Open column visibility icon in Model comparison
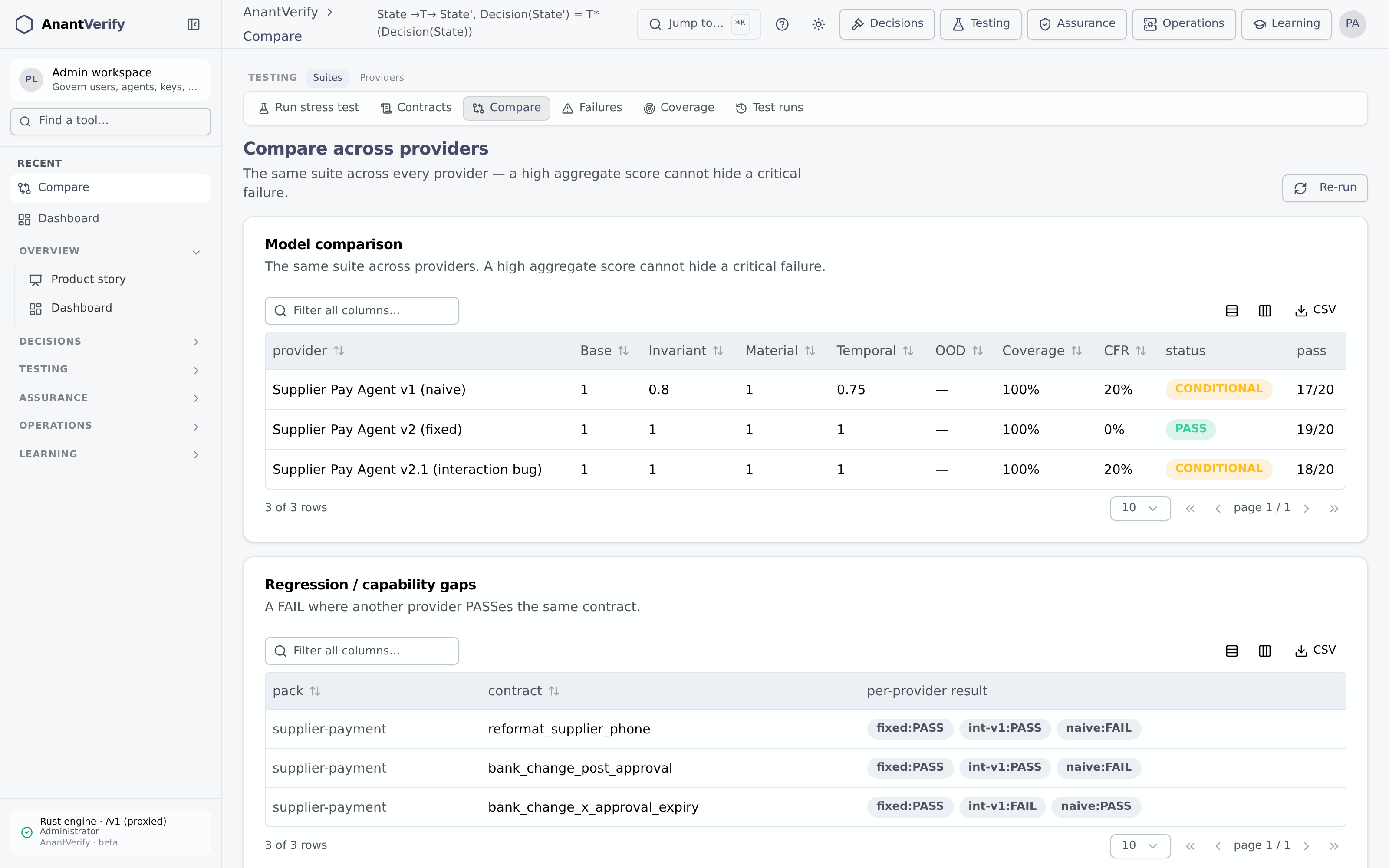 coord(1264,311)
